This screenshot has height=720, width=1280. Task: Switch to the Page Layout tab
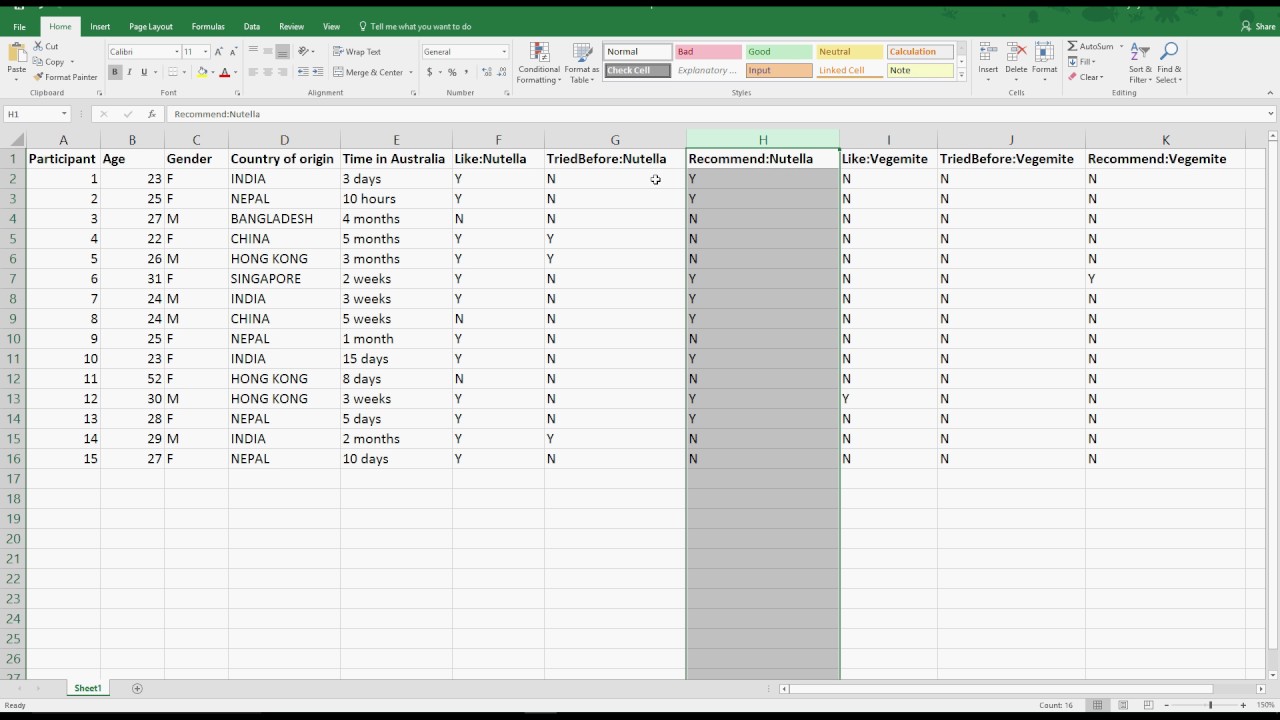point(150,27)
